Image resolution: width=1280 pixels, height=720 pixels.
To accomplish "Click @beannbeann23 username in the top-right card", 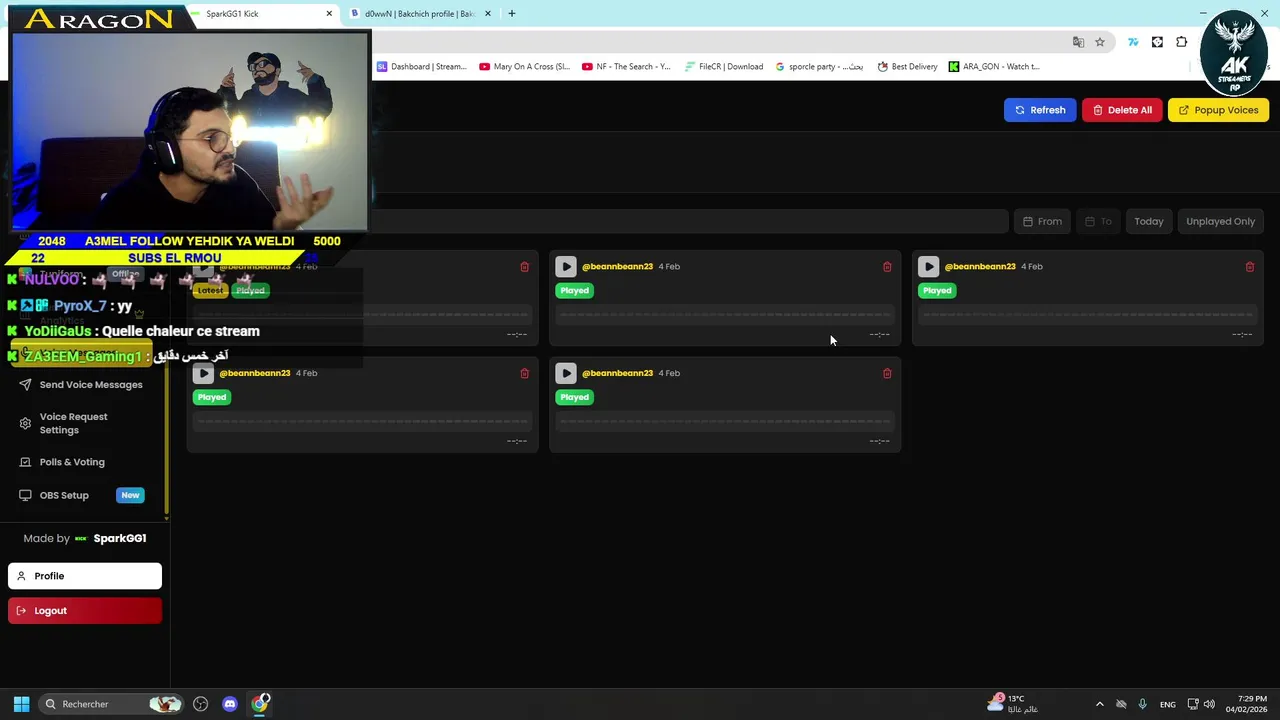I will click(980, 266).
